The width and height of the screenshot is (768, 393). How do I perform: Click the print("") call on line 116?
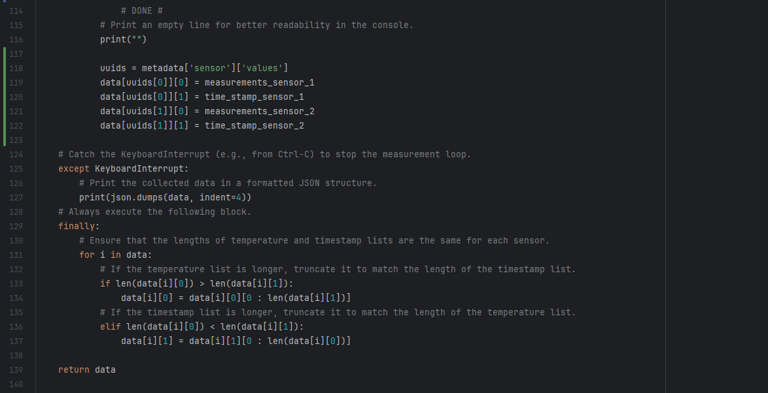pyautogui.click(x=123, y=40)
